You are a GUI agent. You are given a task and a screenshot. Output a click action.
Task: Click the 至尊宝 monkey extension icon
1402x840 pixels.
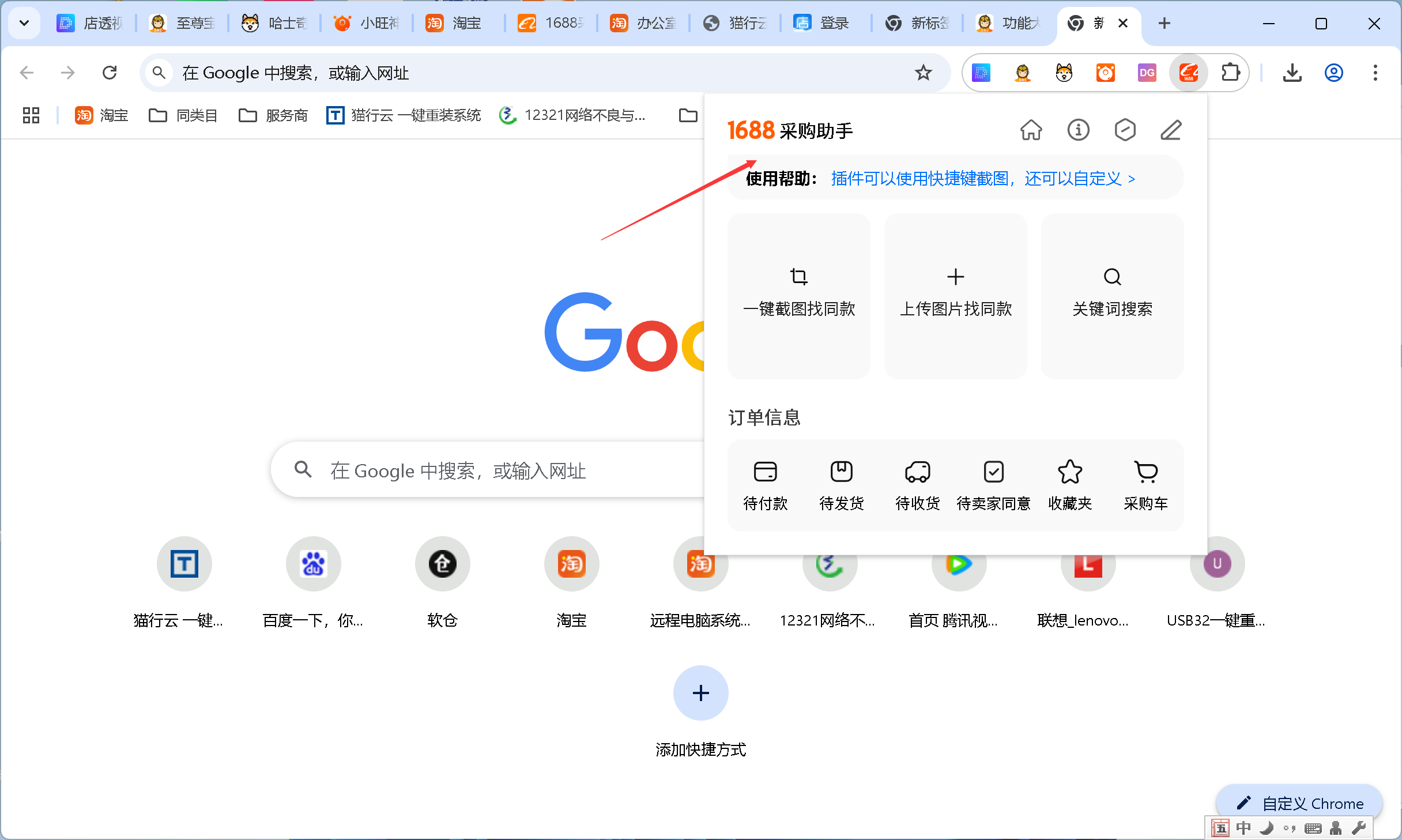[1023, 73]
